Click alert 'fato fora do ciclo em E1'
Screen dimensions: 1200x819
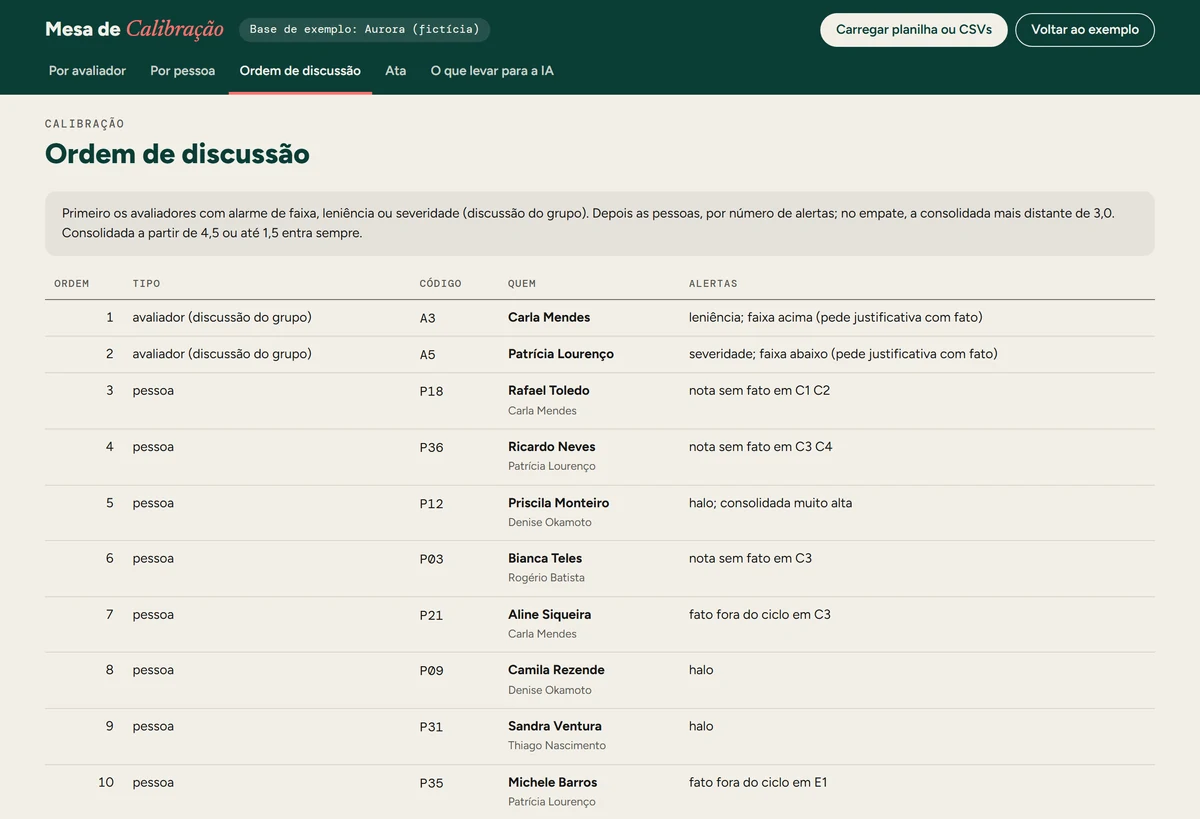coord(759,782)
